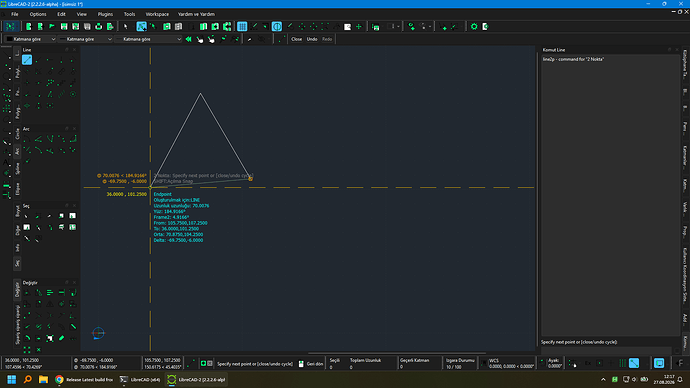Select the active Line 2 Points tool
This screenshot has width=690, height=388.
pos(27,59)
